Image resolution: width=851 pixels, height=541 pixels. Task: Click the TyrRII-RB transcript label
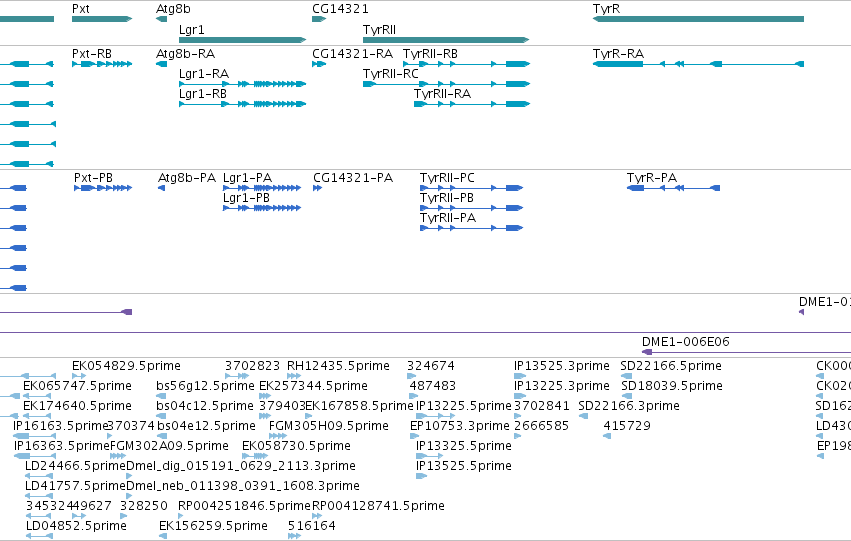click(430, 54)
